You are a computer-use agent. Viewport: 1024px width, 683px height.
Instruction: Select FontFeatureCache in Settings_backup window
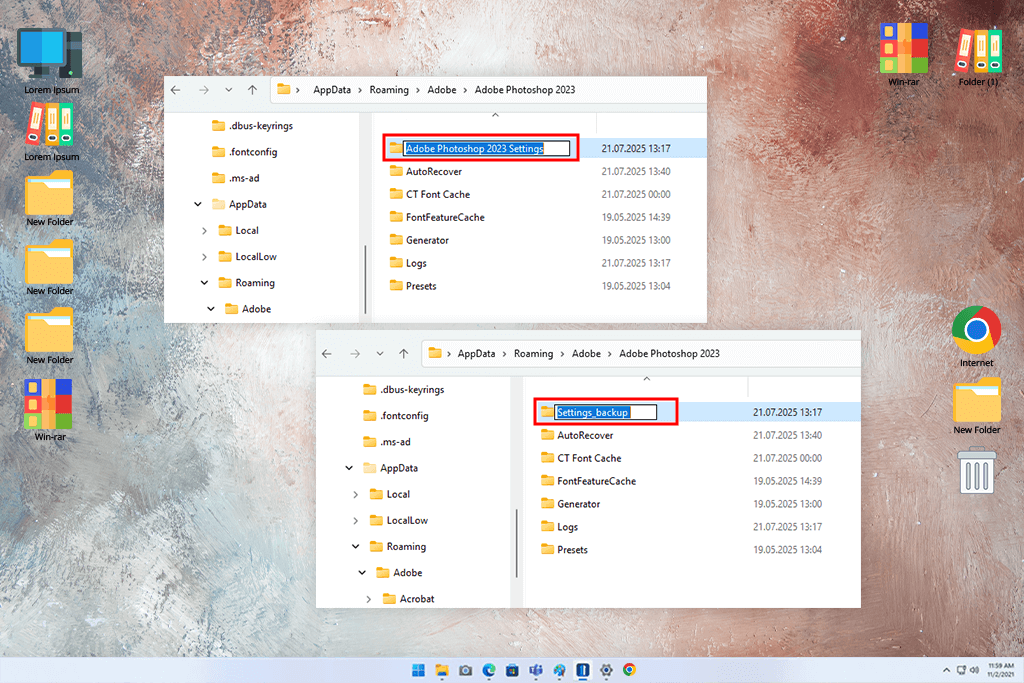point(588,481)
